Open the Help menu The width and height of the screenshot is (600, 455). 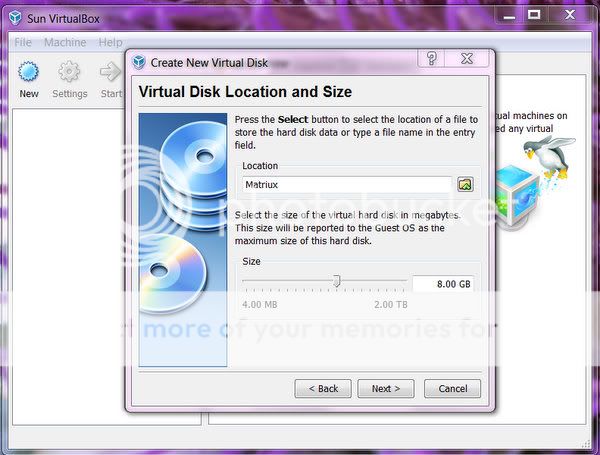tap(111, 42)
